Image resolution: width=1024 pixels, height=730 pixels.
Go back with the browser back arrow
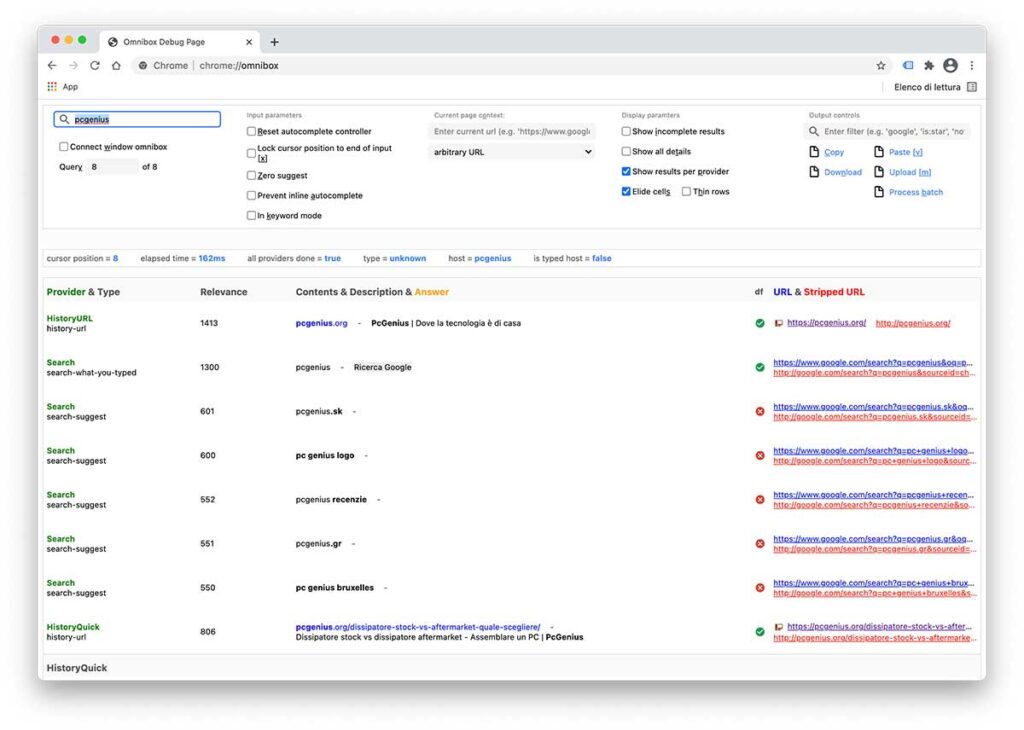tap(52, 65)
